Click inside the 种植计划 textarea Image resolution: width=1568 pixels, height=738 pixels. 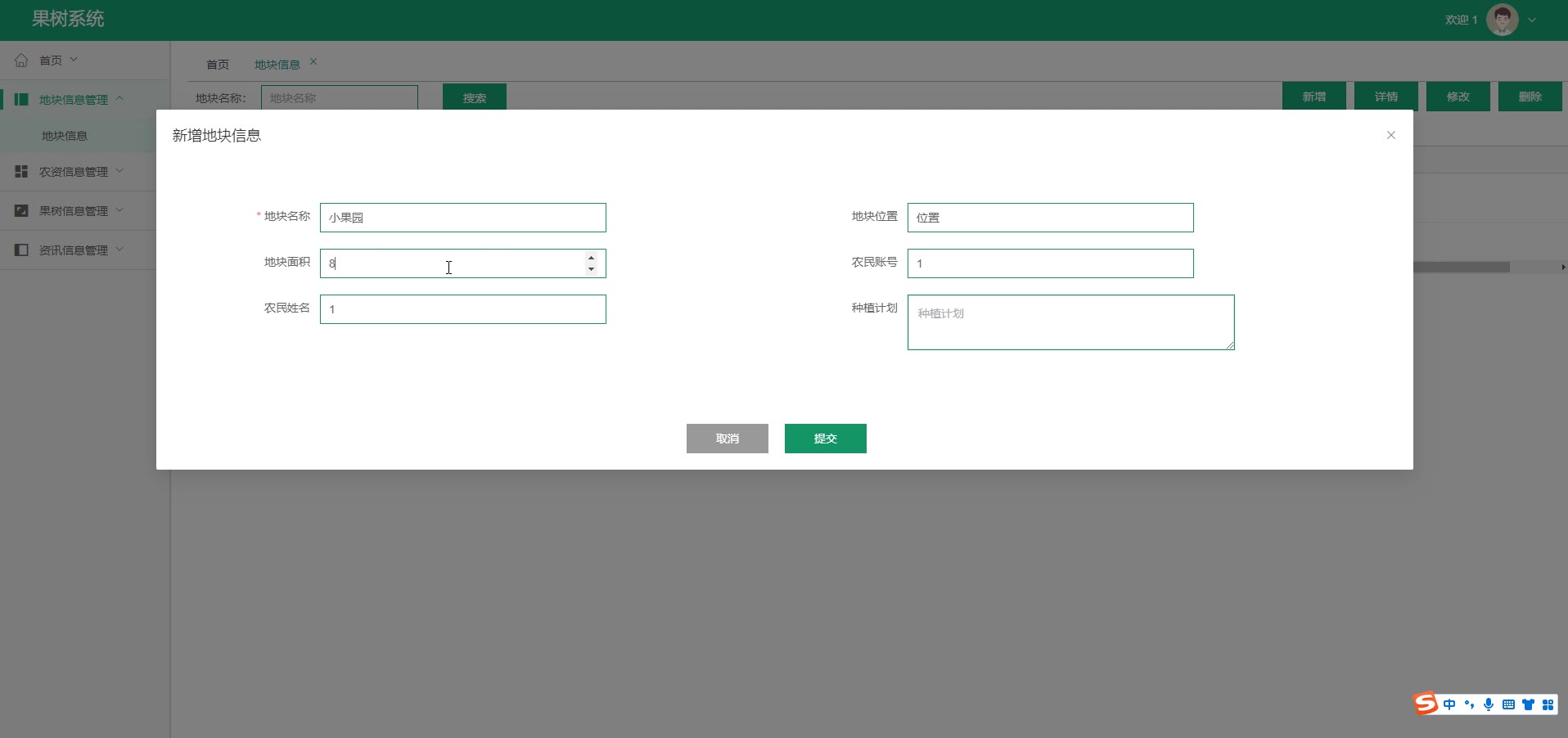[1071, 322]
